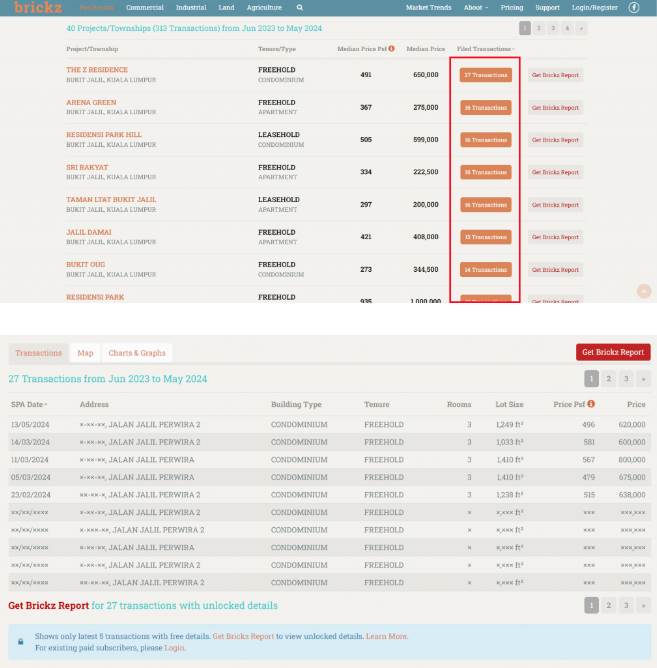Click Get Brickz Report link in notice

point(243,636)
